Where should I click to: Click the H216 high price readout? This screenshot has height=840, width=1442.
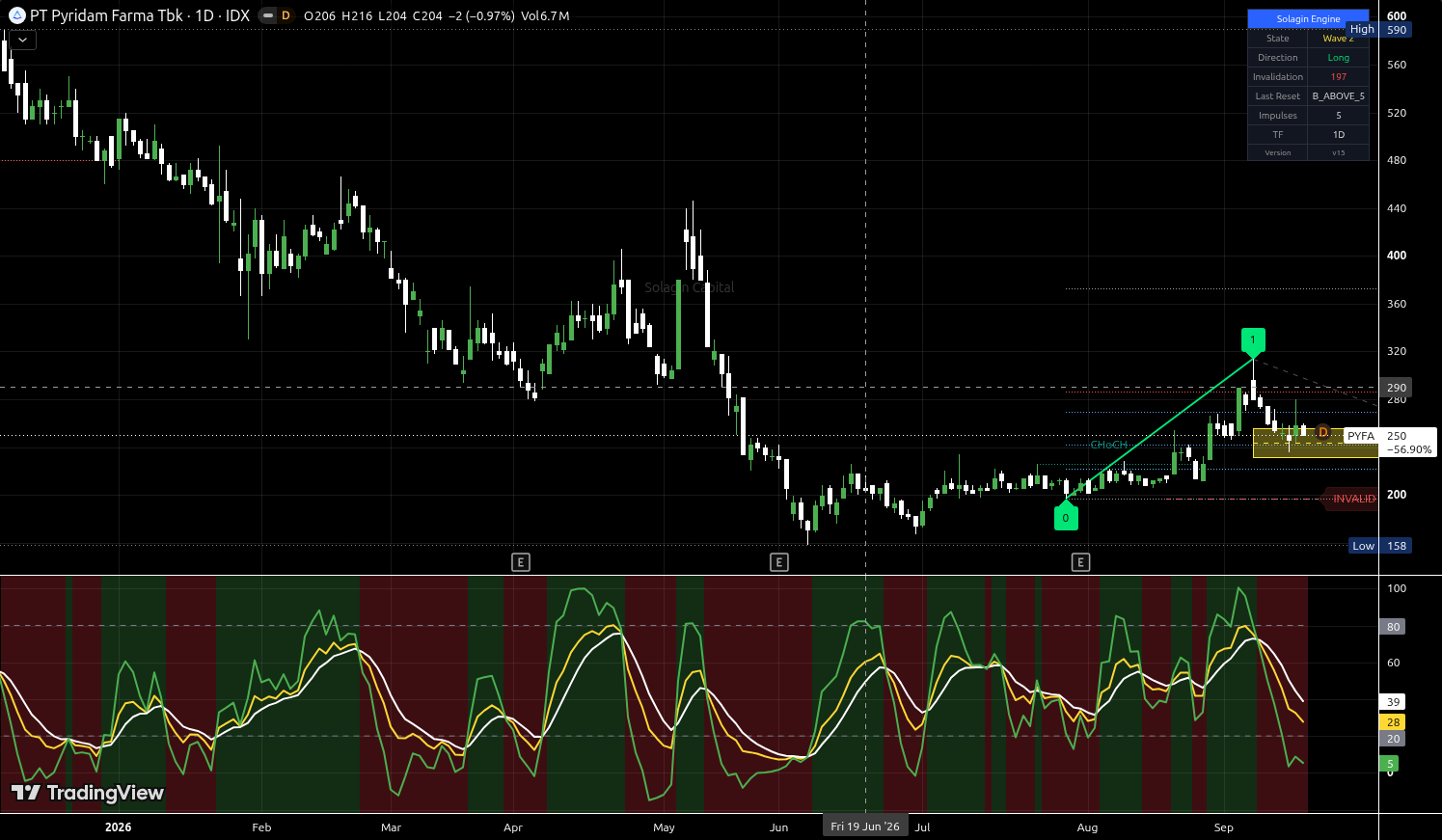(357, 16)
